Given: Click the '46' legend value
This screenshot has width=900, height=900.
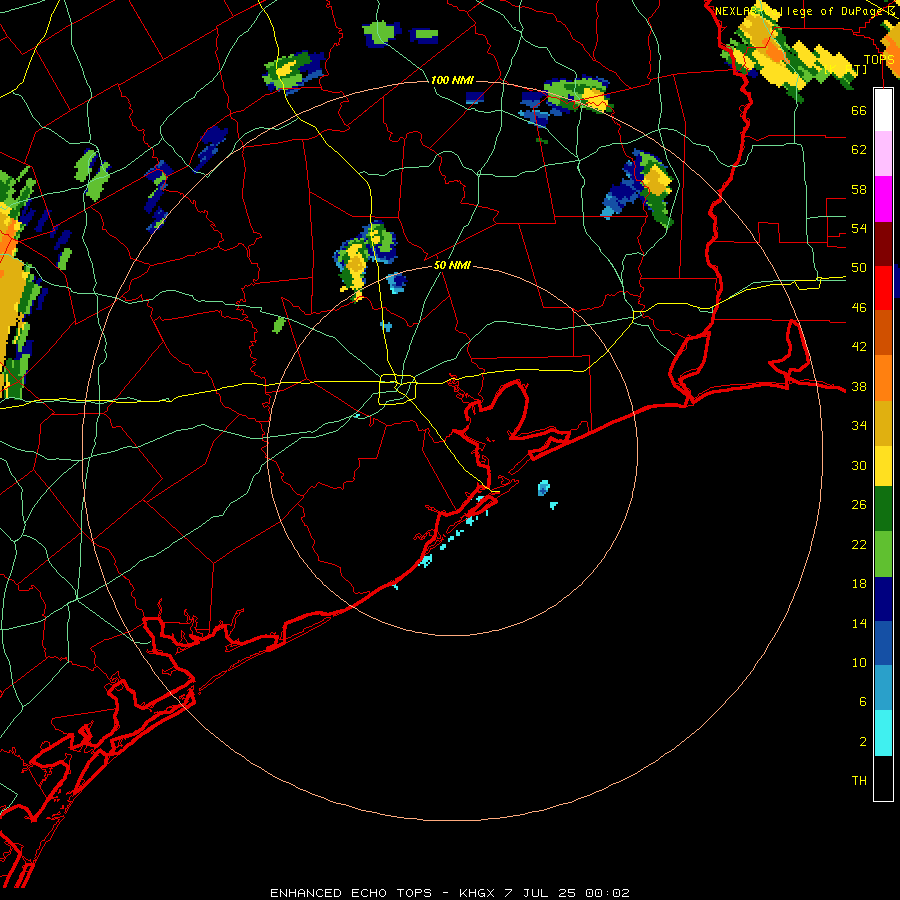Looking at the screenshot, I should [859, 308].
